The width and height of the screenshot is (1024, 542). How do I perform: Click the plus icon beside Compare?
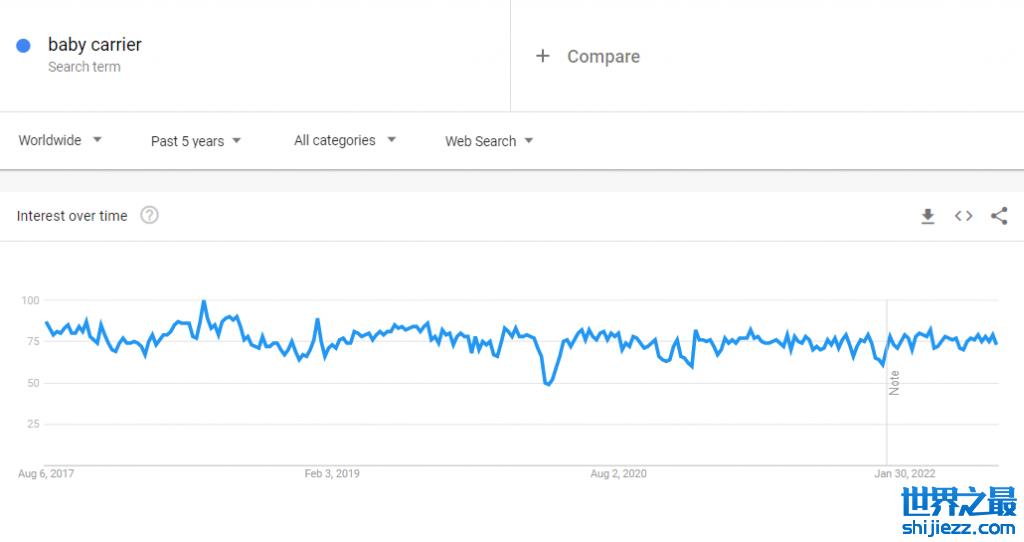[x=542, y=56]
